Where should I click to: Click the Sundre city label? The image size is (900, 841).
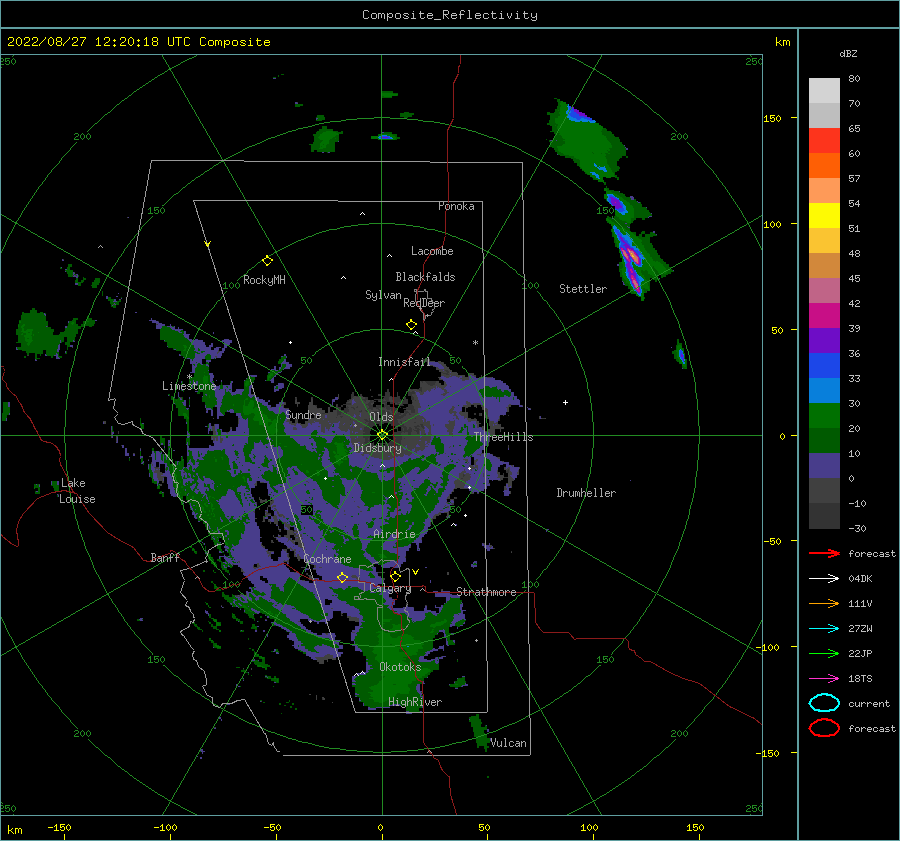(x=303, y=414)
